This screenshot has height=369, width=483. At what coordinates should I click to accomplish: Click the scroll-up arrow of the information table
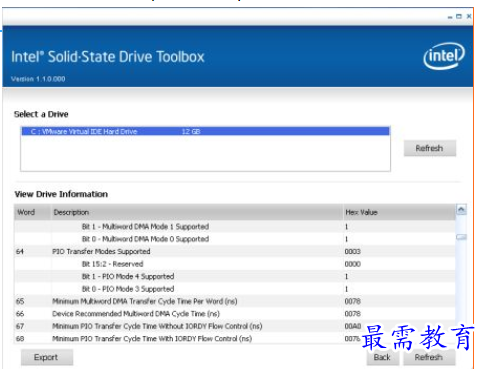point(461,210)
